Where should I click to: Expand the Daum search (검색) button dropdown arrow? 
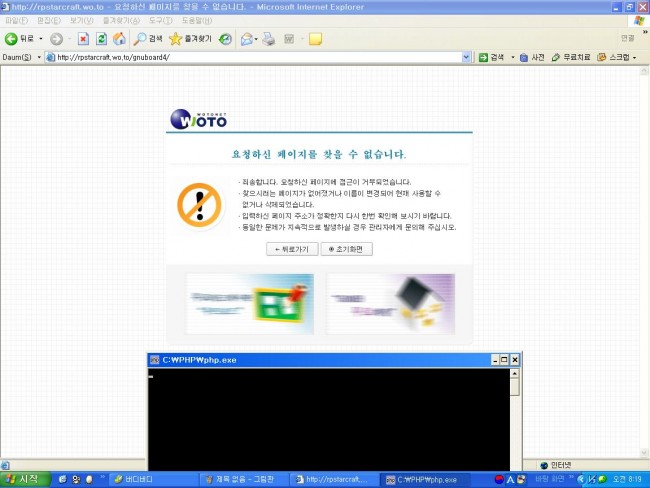point(513,57)
